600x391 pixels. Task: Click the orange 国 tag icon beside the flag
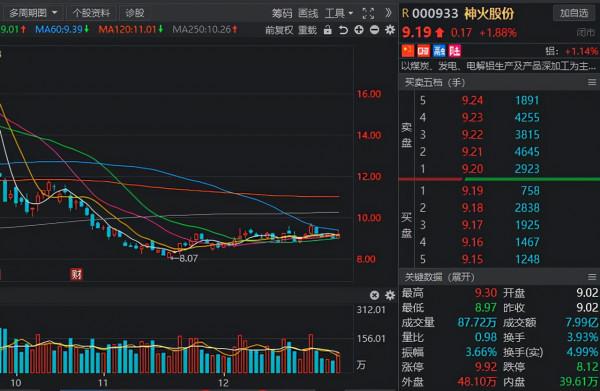tap(424, 51)
